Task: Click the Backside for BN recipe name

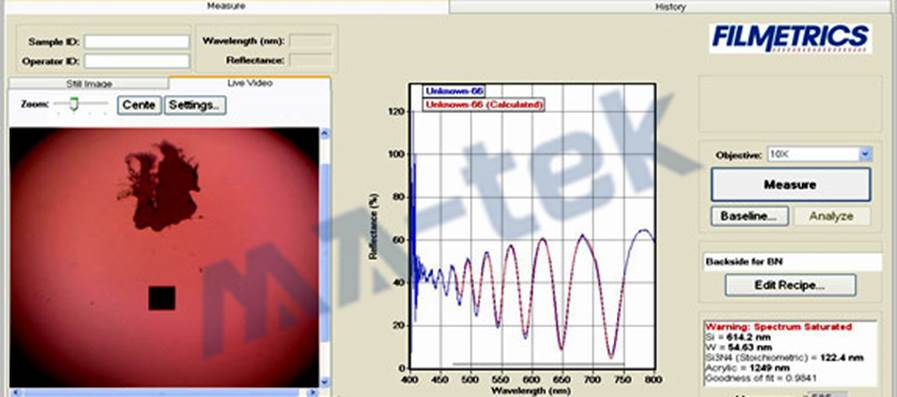Action: click(x=792, y=262)
